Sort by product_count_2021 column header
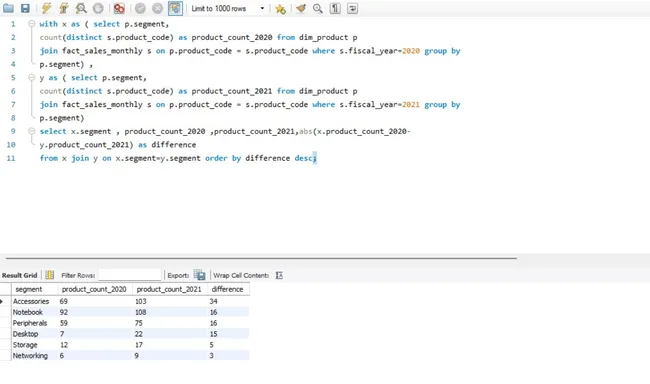650x384 pixels. pos(169,289)
